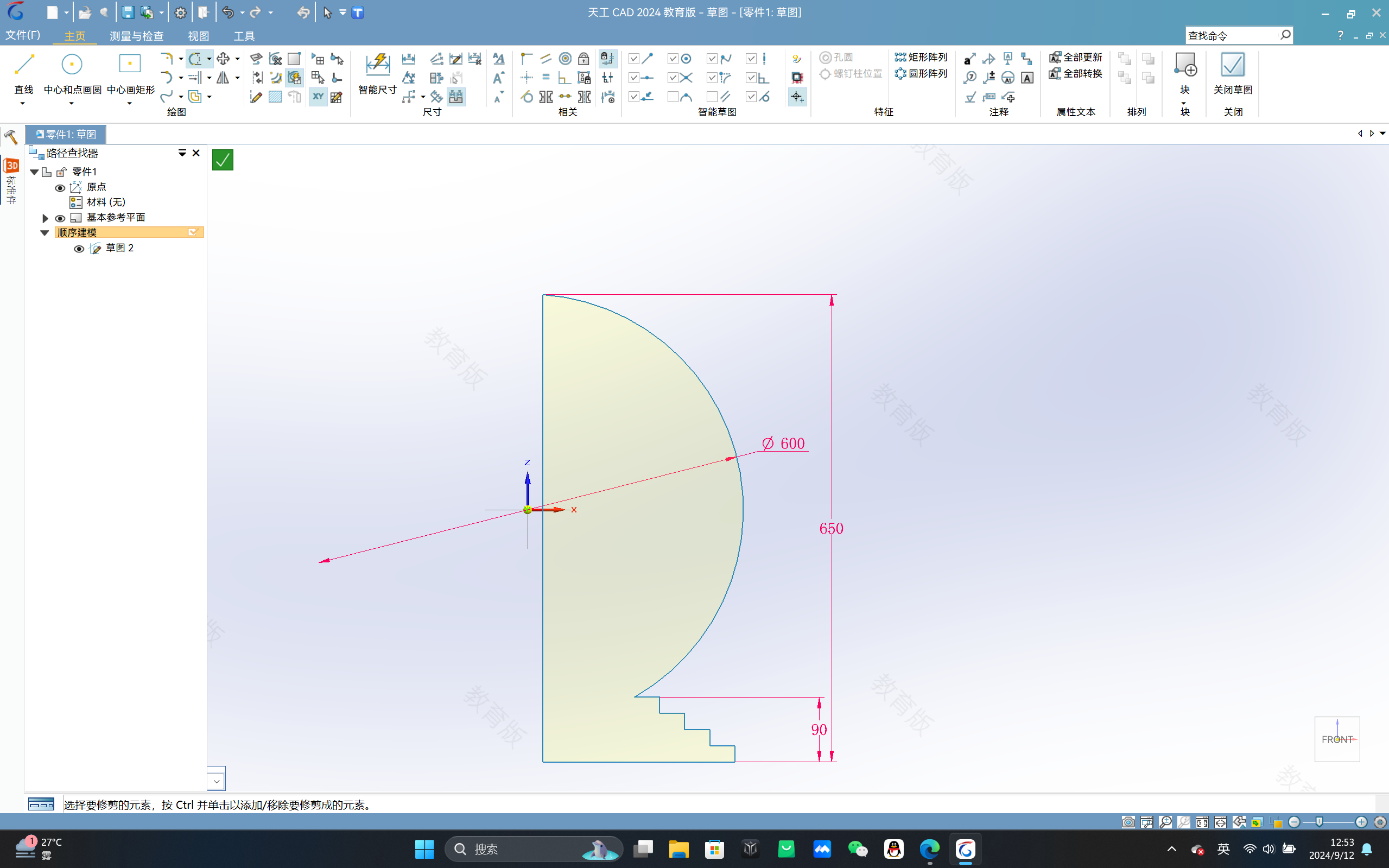
Task: Select the move (four-arrow) tool
Action: pyautogui.click(x=223, y=59)
